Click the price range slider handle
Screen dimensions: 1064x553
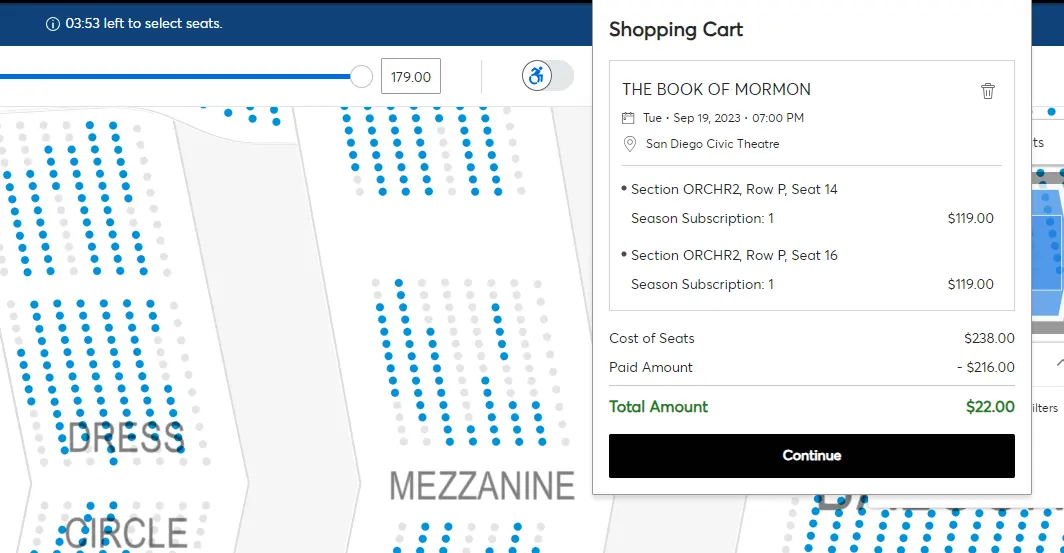pos(362,76)
